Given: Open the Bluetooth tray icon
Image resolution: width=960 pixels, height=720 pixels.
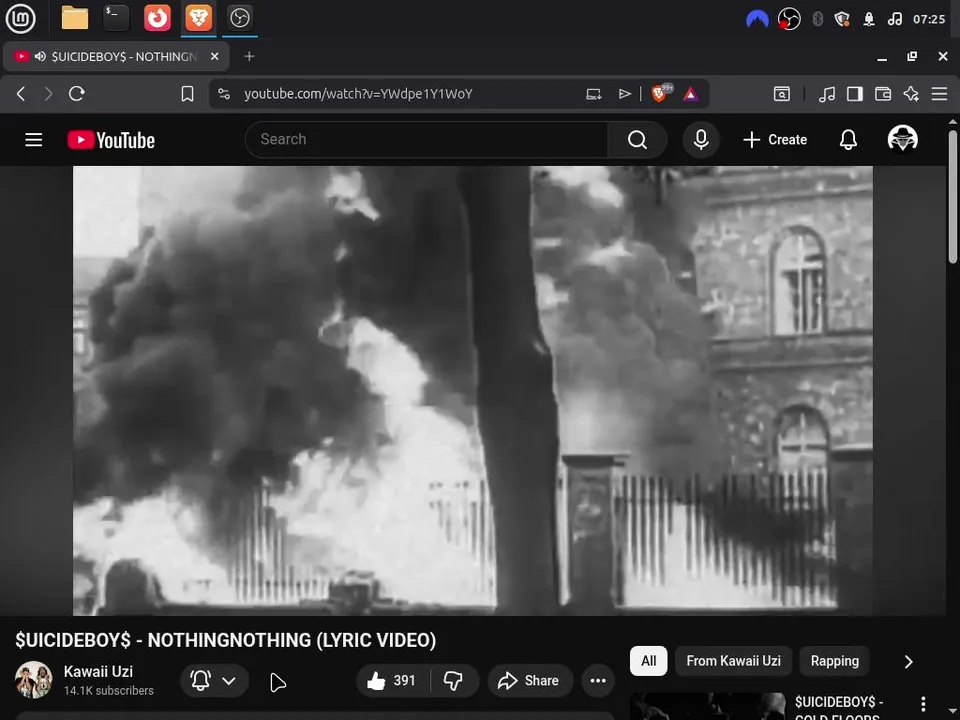Looking at the screenshot, I should (x=817, y=19).
